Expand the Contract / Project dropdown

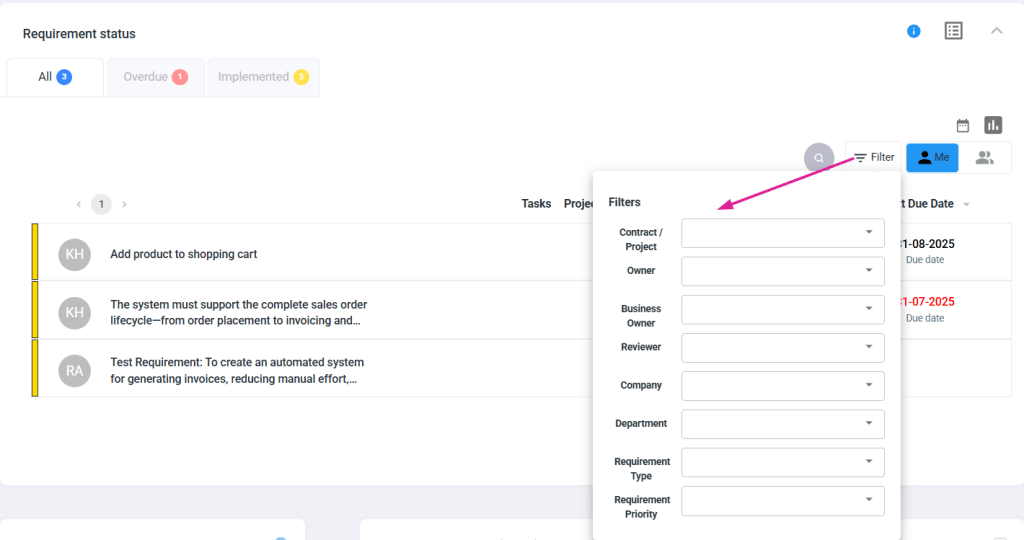tap(782, 233)
